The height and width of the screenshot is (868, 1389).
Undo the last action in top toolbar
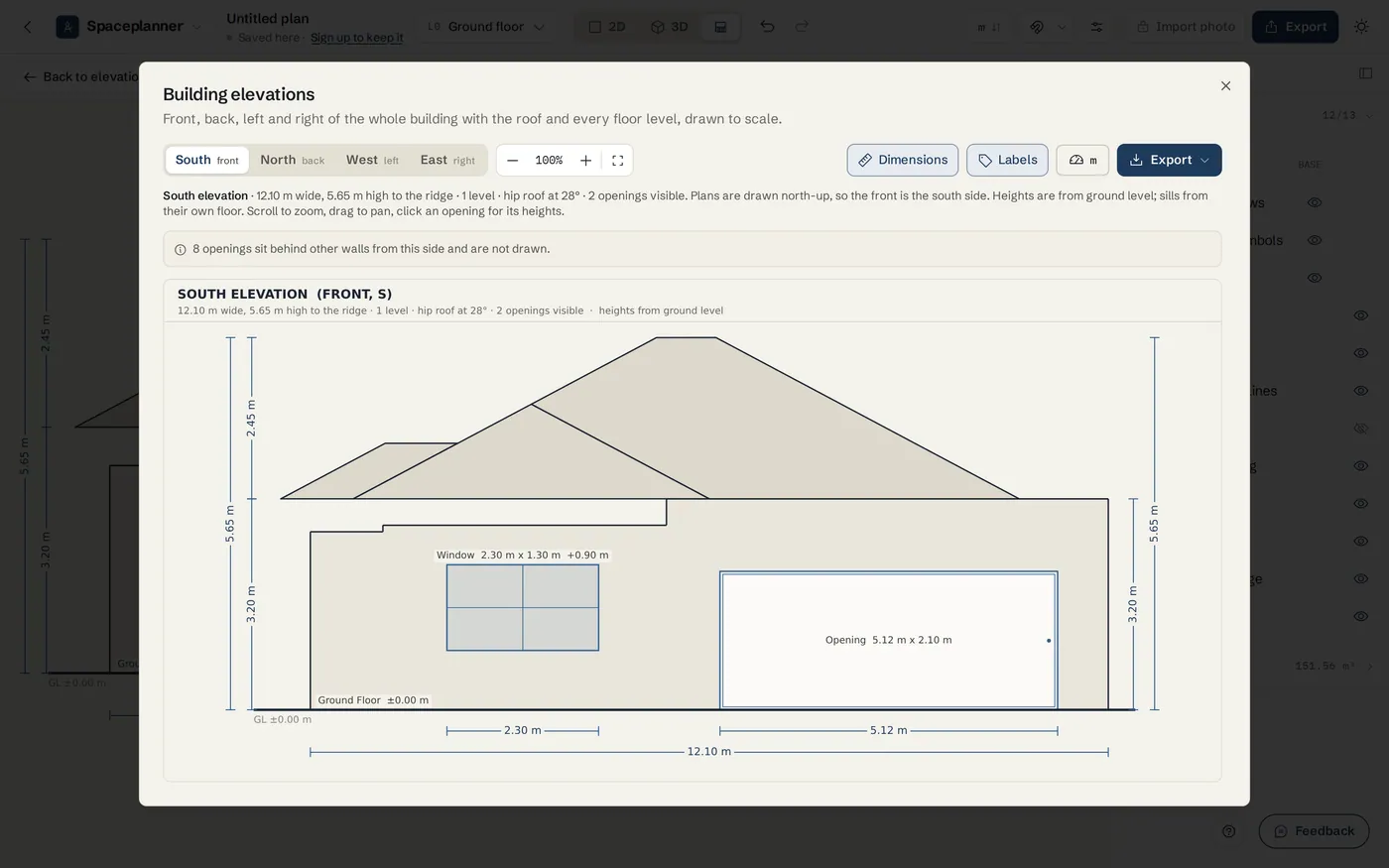(x=767, y=27)
